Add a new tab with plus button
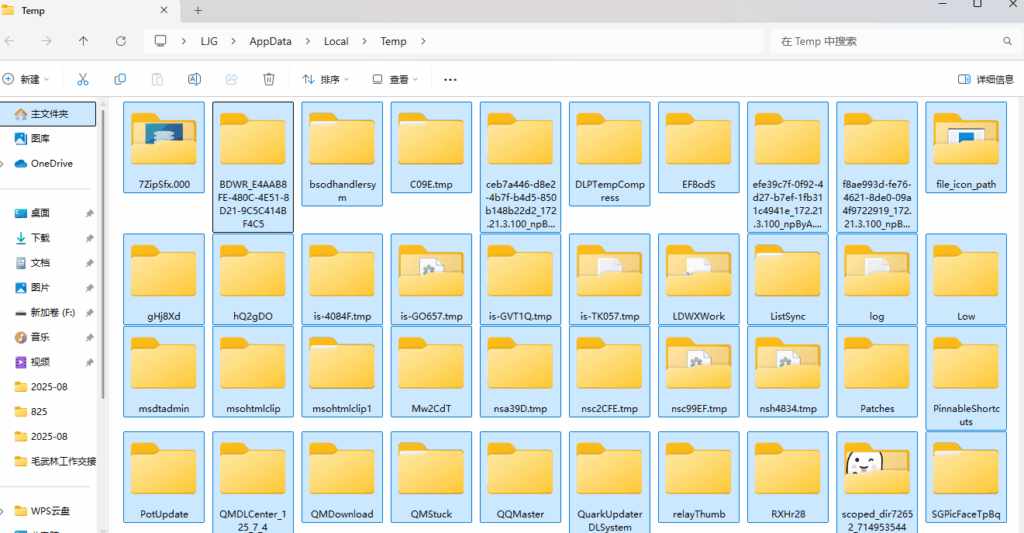1024x533 pixels. [x=198, y=10]
